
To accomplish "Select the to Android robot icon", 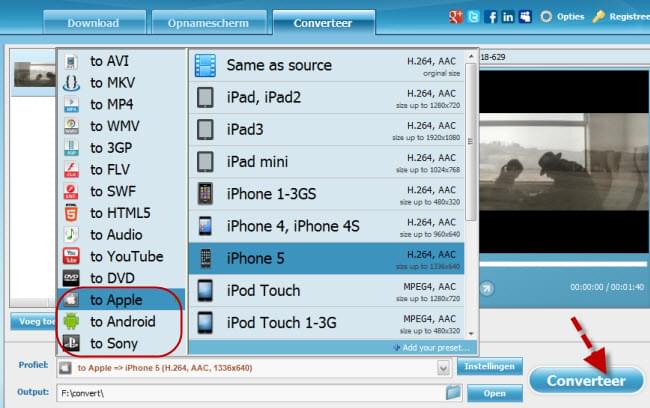I will (x=71, y=321).
